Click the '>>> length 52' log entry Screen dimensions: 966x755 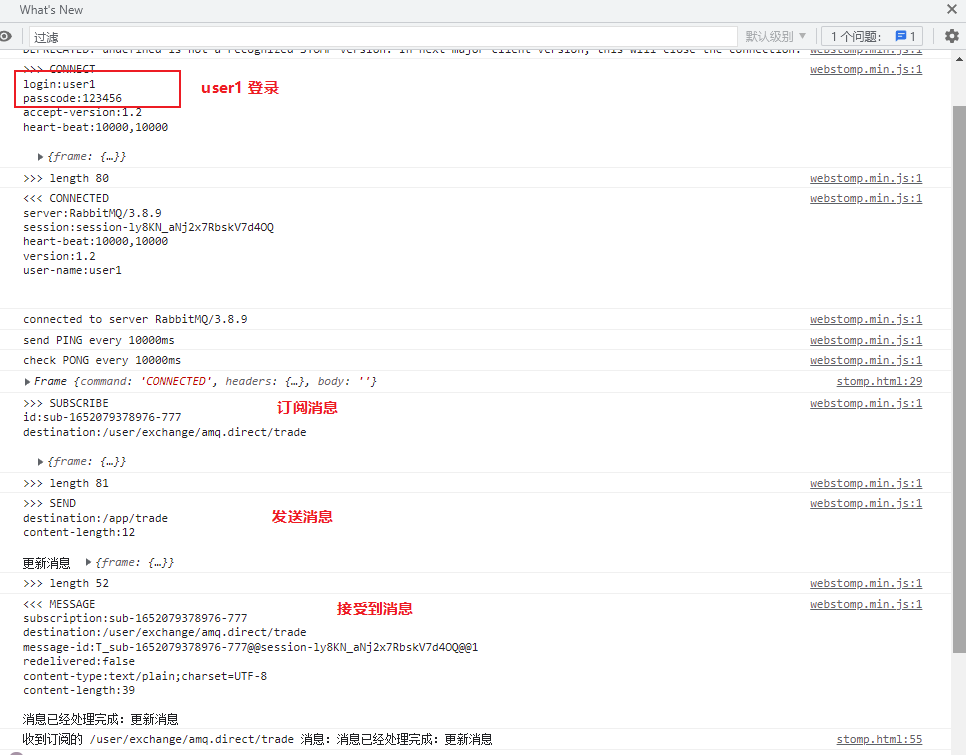click(x=66, y=583)
